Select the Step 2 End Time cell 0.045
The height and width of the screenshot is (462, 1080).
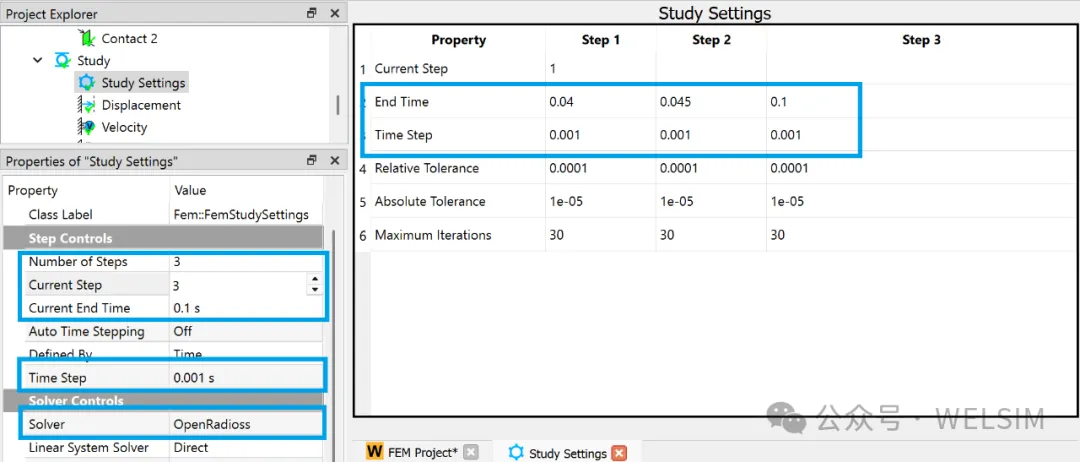(711, 102)
